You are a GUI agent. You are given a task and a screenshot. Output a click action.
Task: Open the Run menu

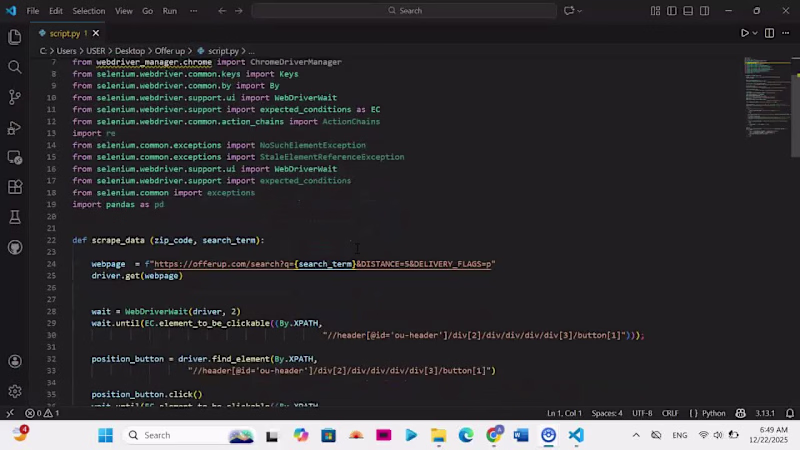170,11
